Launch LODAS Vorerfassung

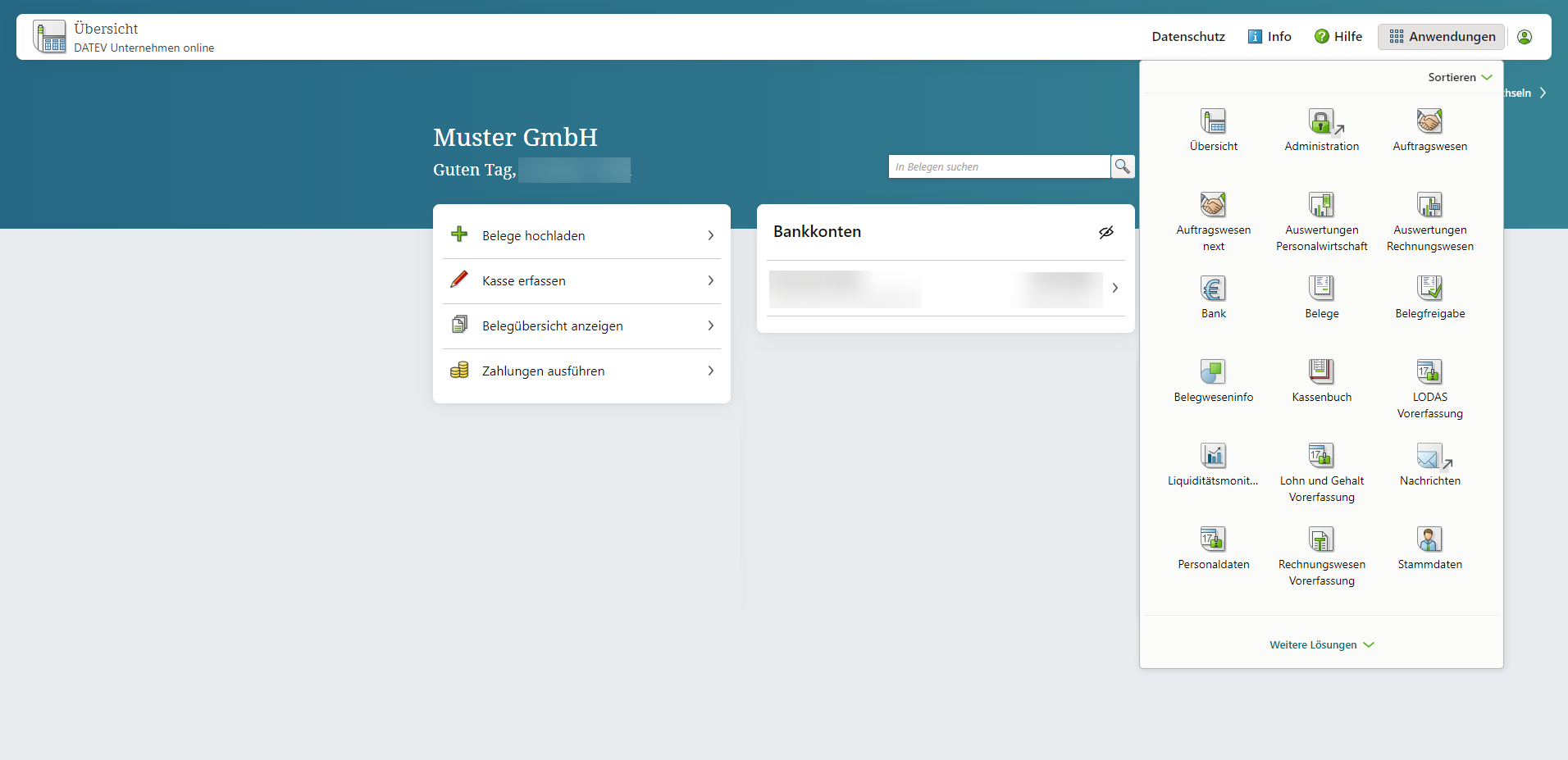pos(1429,384)
